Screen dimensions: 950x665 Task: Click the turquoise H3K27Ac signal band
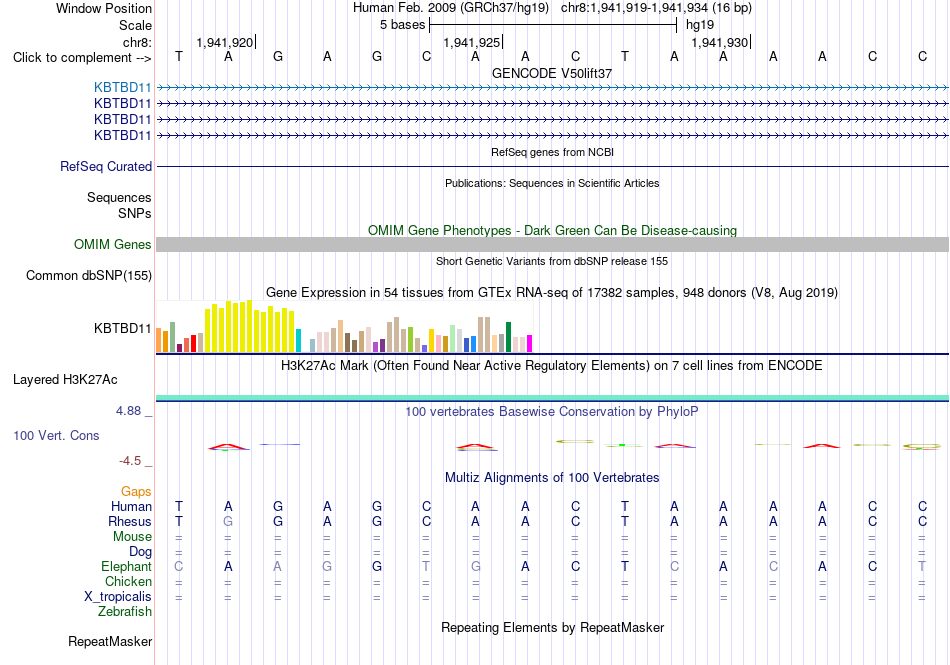tap(552, 398)
